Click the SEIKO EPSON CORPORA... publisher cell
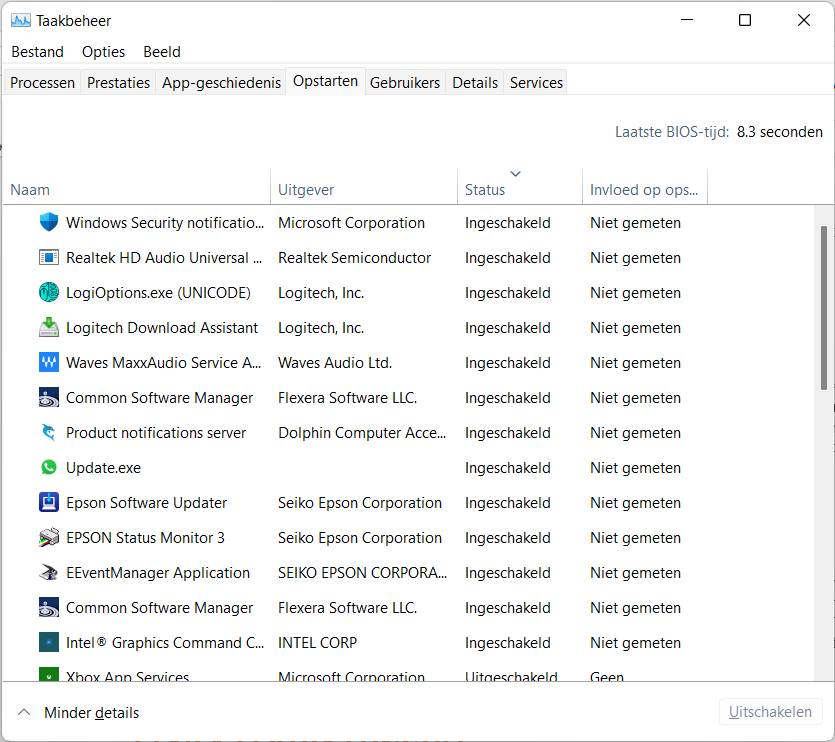The height and width of the screenshot is (742, 835). pyautogui.click(x=363, y=573)
